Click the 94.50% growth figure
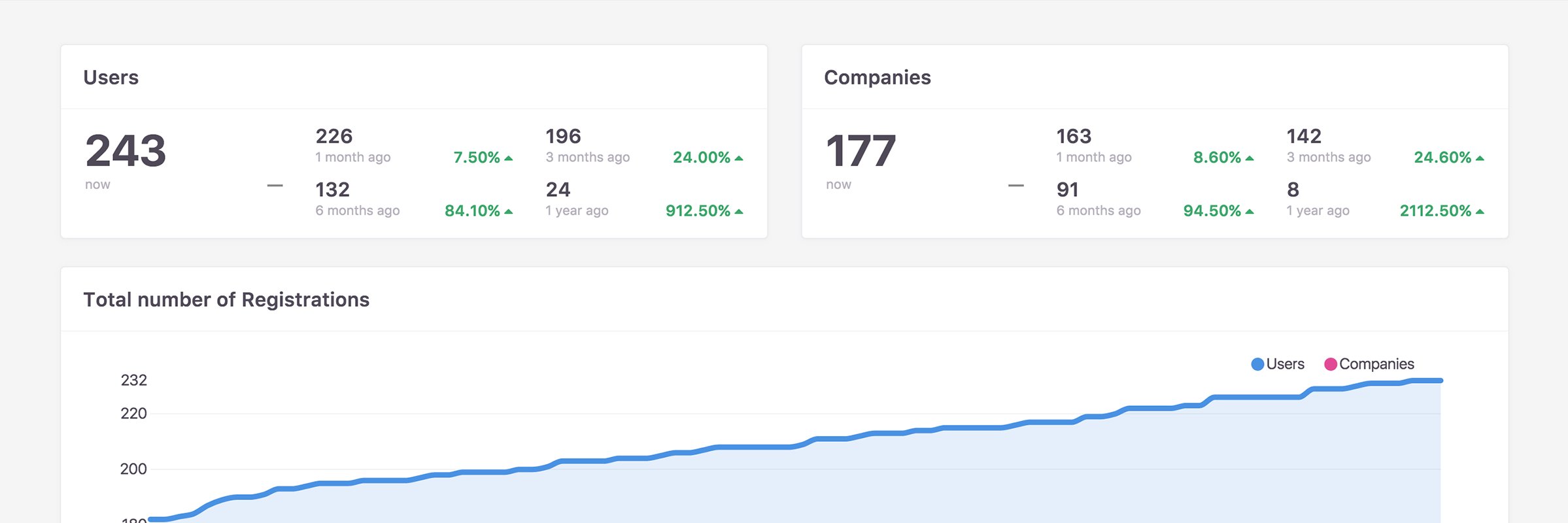This screenshot has width=1568, height=523. pyautogui.click(x=1212, y=211)
